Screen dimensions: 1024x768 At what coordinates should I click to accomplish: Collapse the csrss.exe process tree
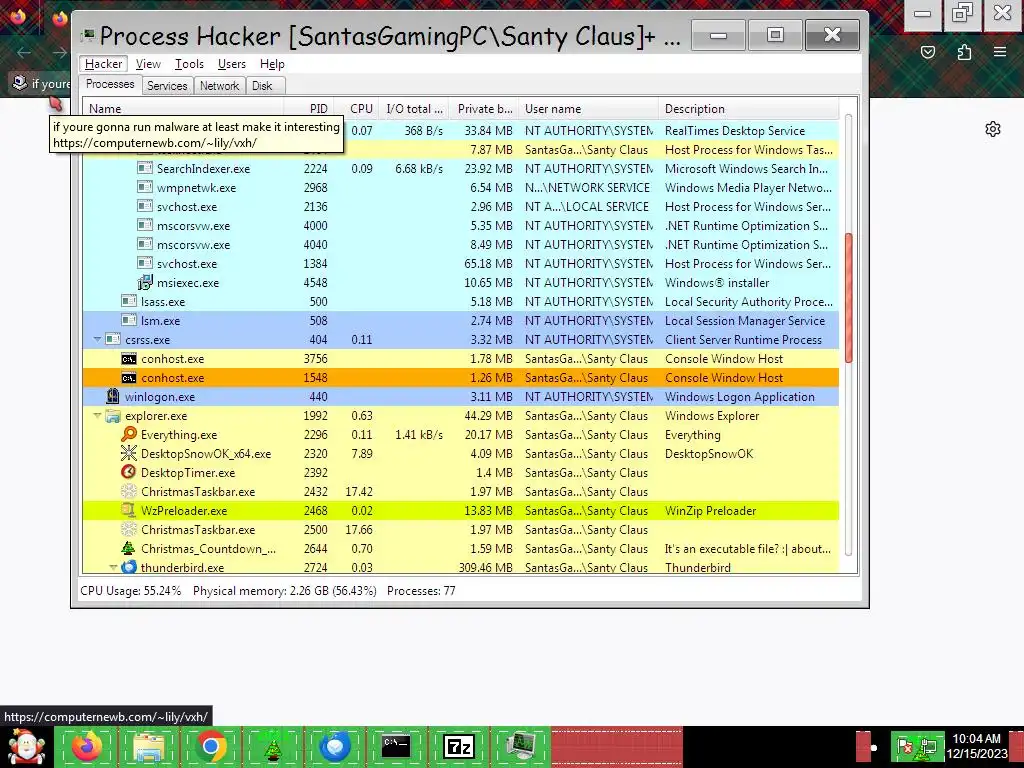point(97,340)
